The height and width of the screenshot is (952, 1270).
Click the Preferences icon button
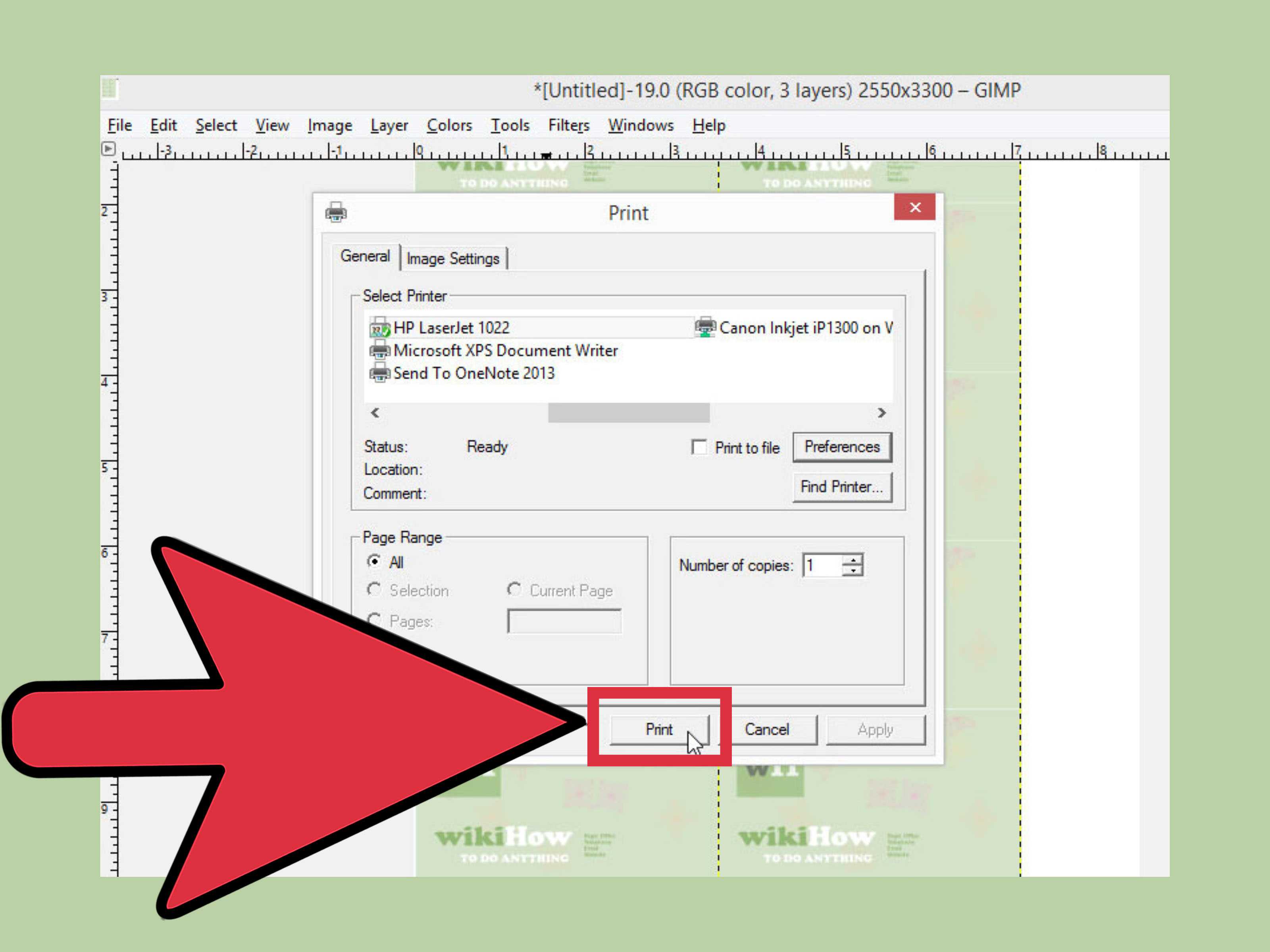click(x=843, y=447)
